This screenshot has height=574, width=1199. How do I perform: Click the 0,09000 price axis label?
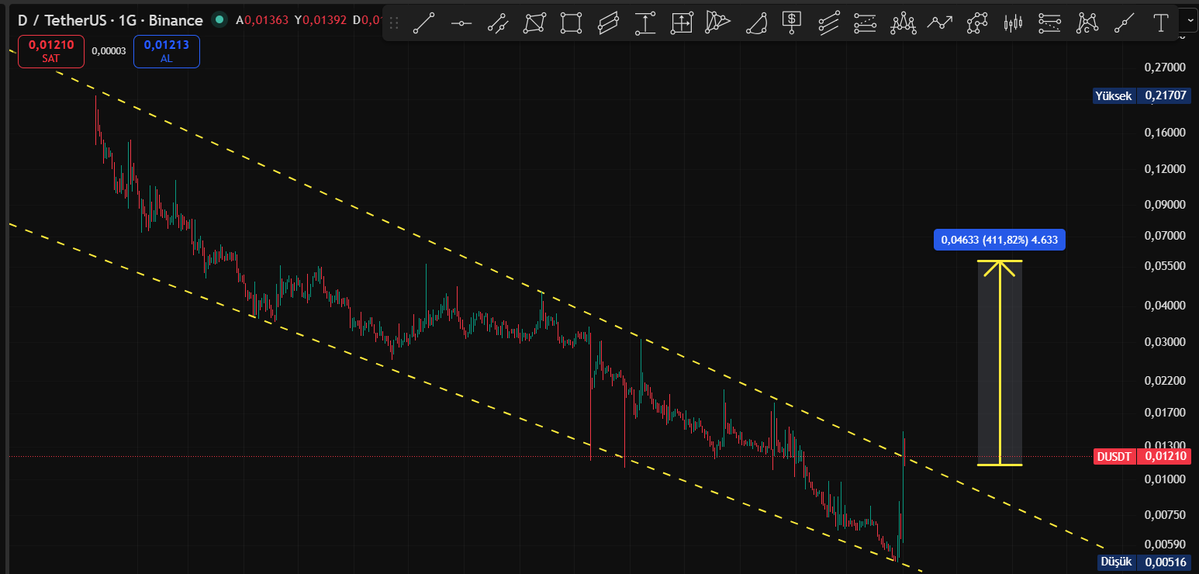(1165, 205)
